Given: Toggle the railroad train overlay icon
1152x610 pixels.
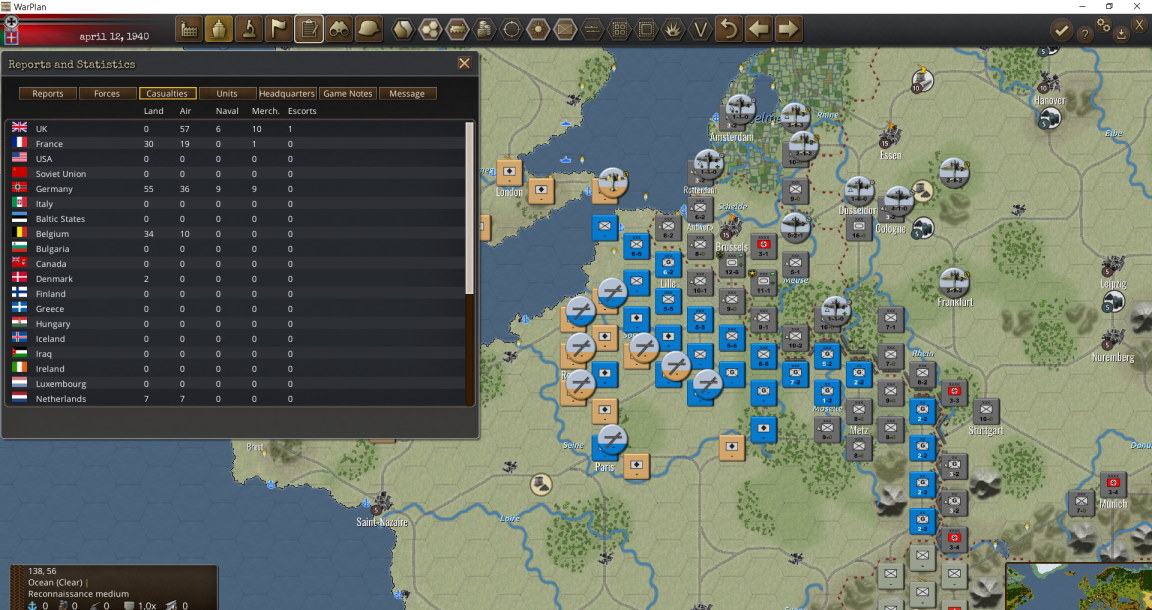Looking at the screenshot, I should [457, 30].
